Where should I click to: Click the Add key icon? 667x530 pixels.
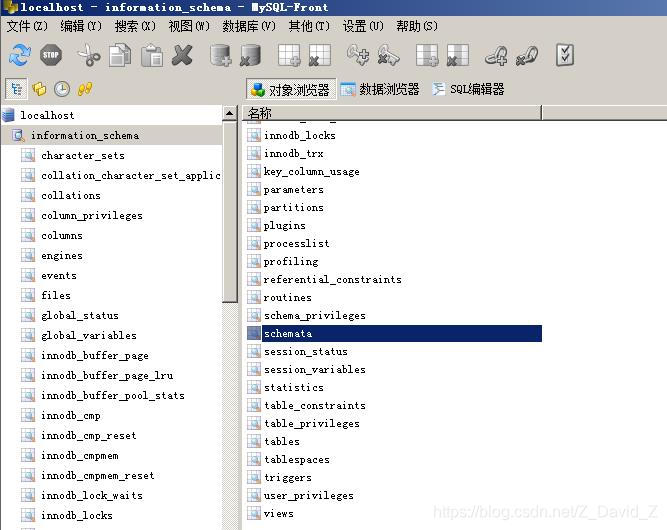coord(357,55)
